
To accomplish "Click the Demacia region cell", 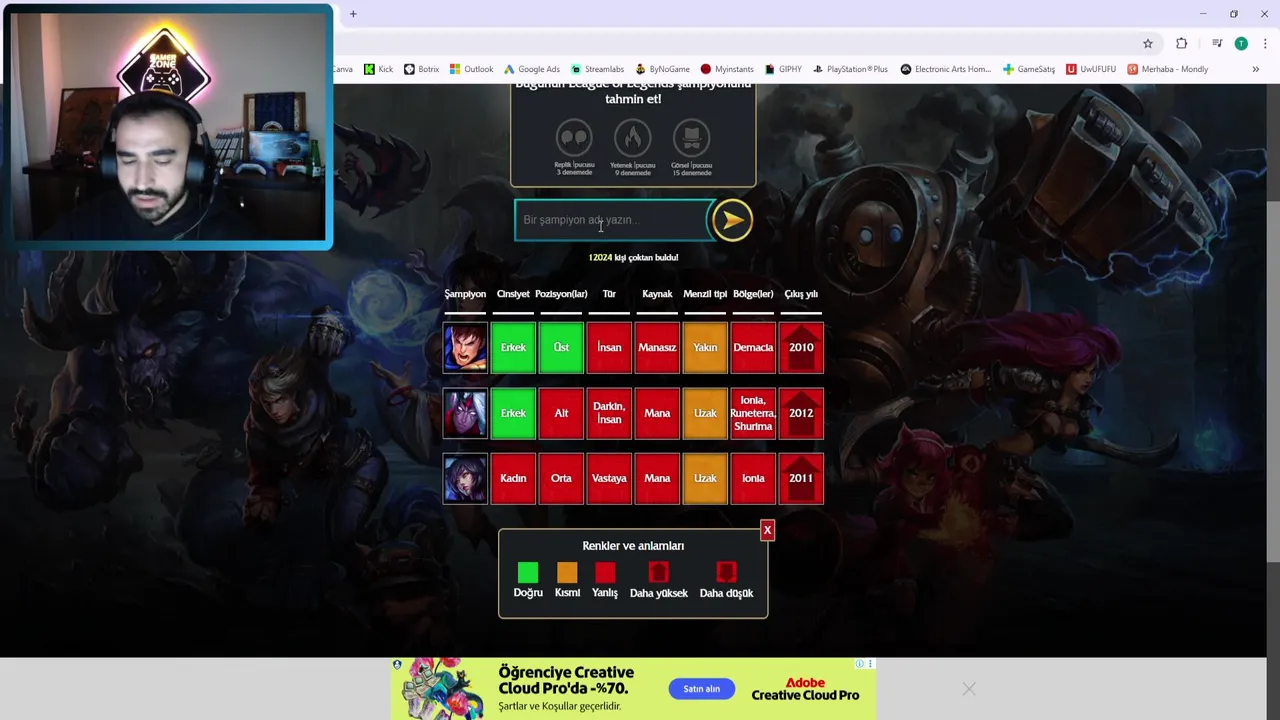I will click(753, 347).
